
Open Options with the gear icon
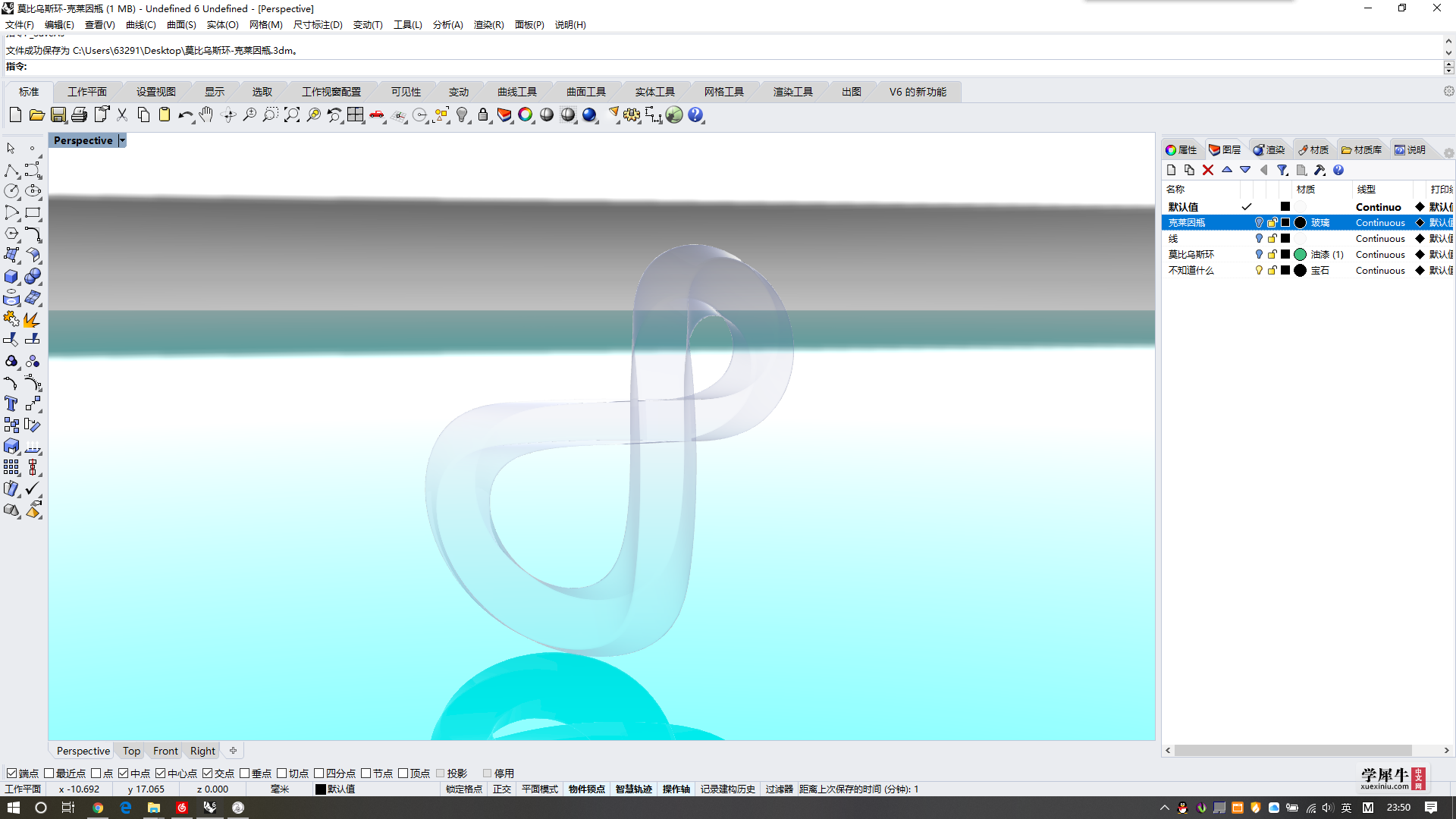[x=632, y=115]
